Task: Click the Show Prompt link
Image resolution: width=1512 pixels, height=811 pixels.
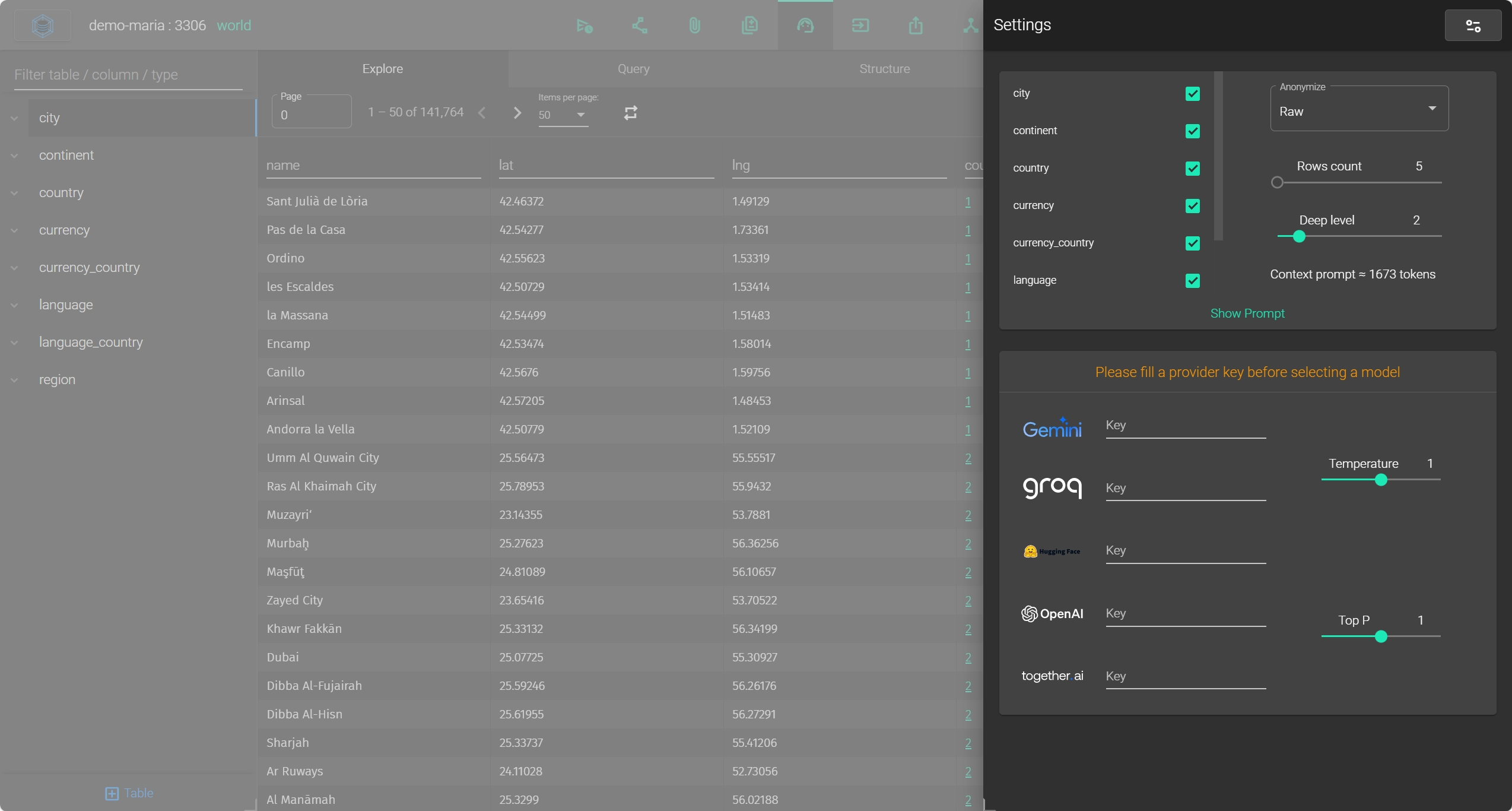Action: pos(1247,313)
